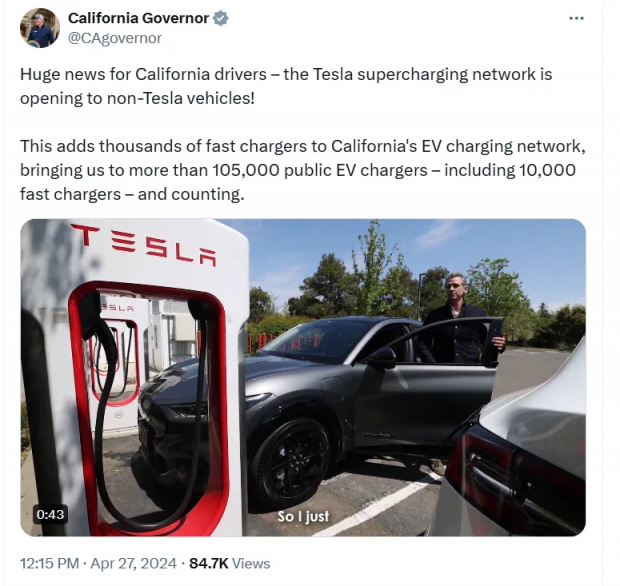The height and width of the screenshot is (586, 620).
Task: Click the 'Huge news for California drivers' paragraph
Action: [x=286, y=86]
